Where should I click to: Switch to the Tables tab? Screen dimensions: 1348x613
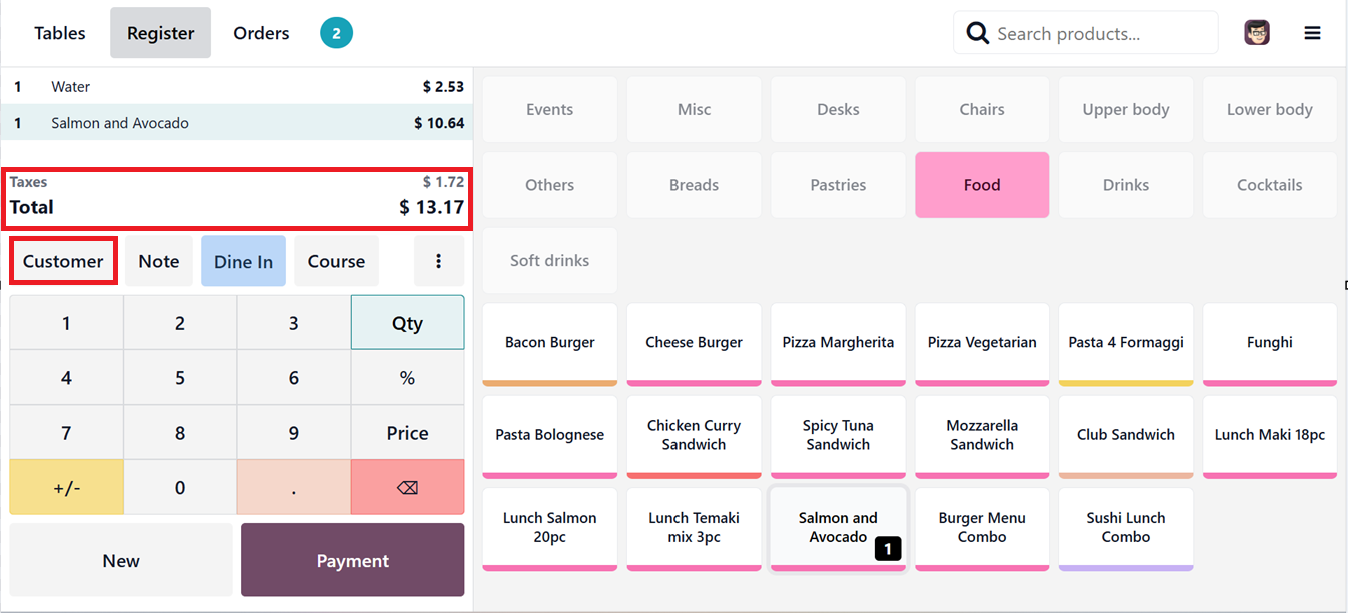[60, 33]
